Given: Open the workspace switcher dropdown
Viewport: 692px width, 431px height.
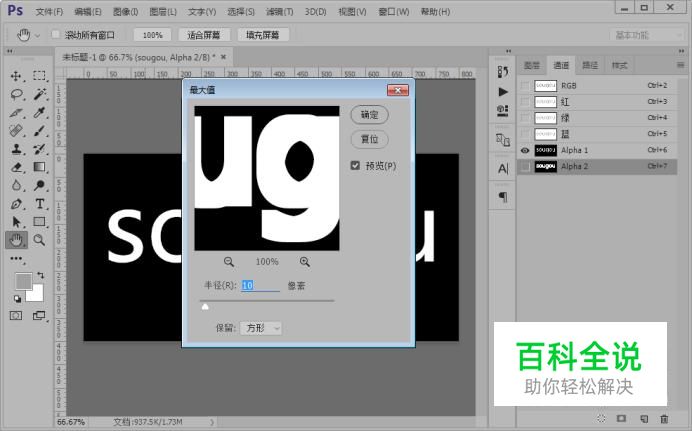Looking at the screenshot, I should 647,35.
